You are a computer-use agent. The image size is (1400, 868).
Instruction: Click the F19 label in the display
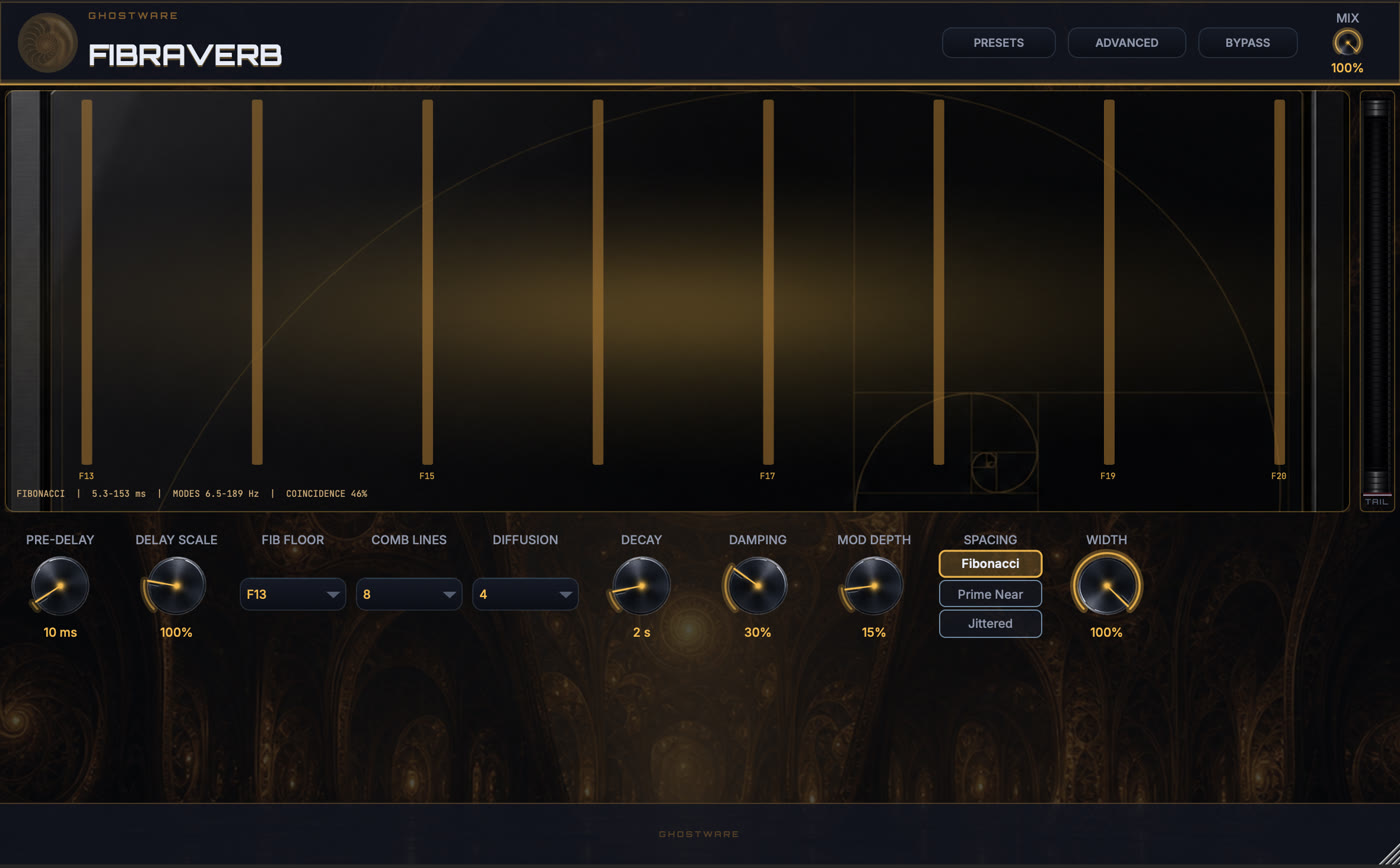1108,476
